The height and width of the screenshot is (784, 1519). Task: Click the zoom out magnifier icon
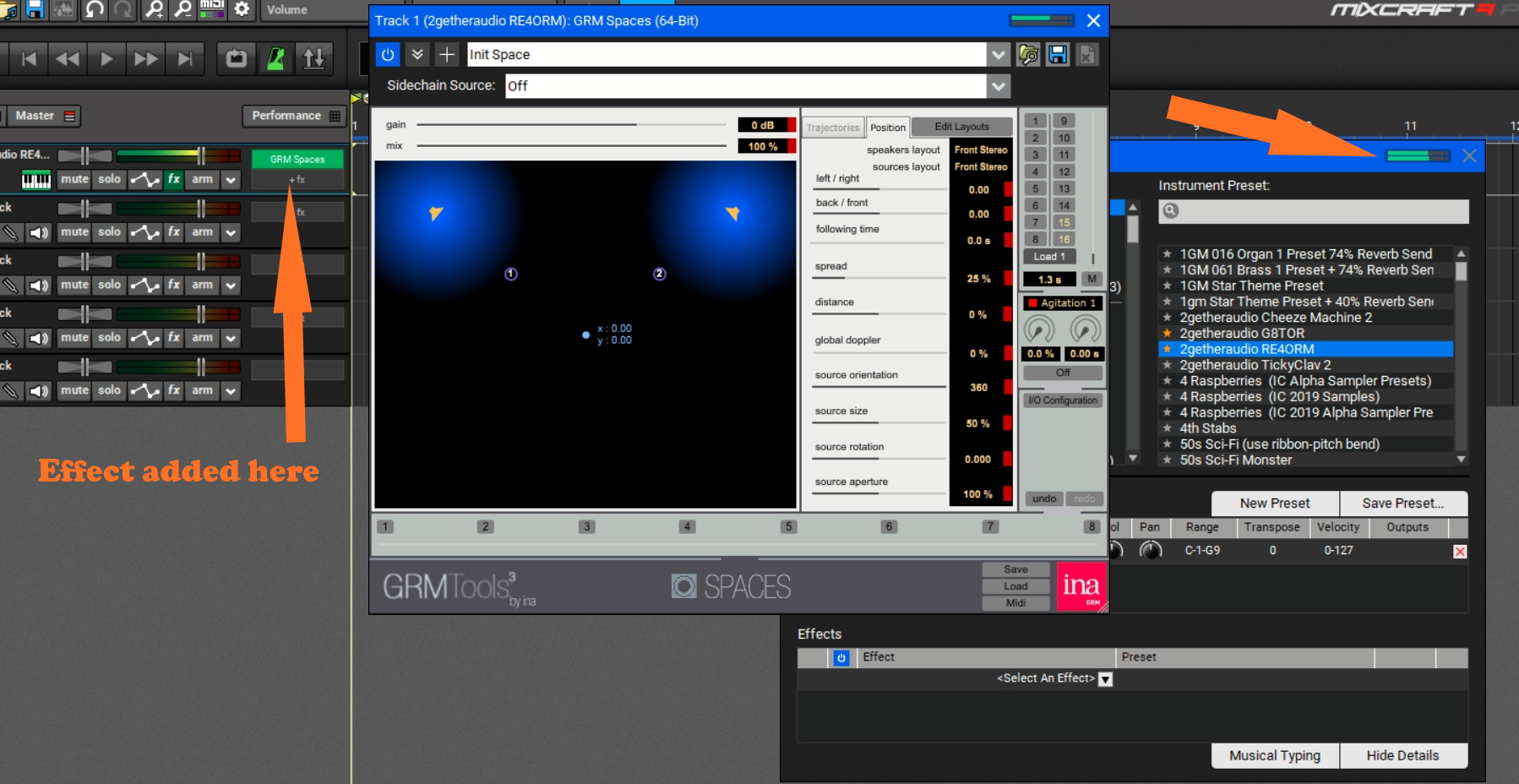(x=182, y=9)
